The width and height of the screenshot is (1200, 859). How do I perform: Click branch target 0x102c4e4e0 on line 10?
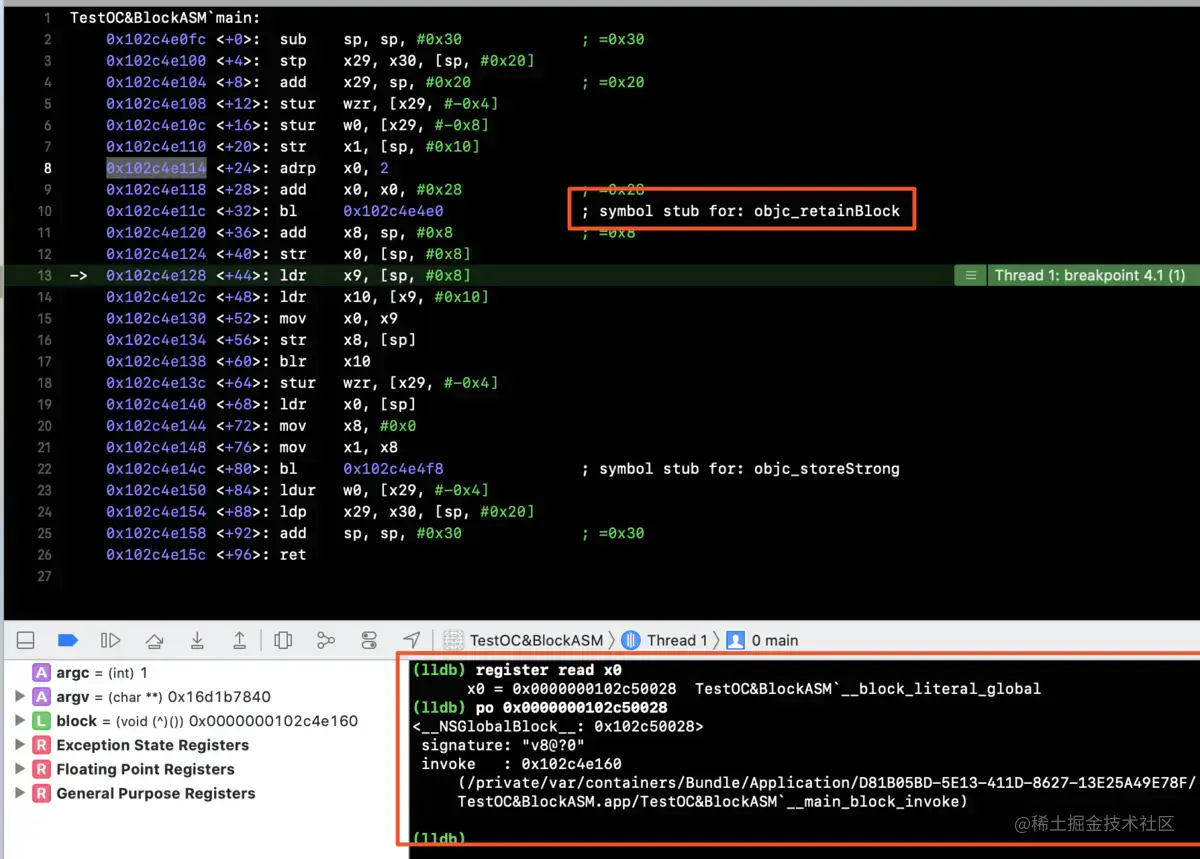(x=393, y=211)
